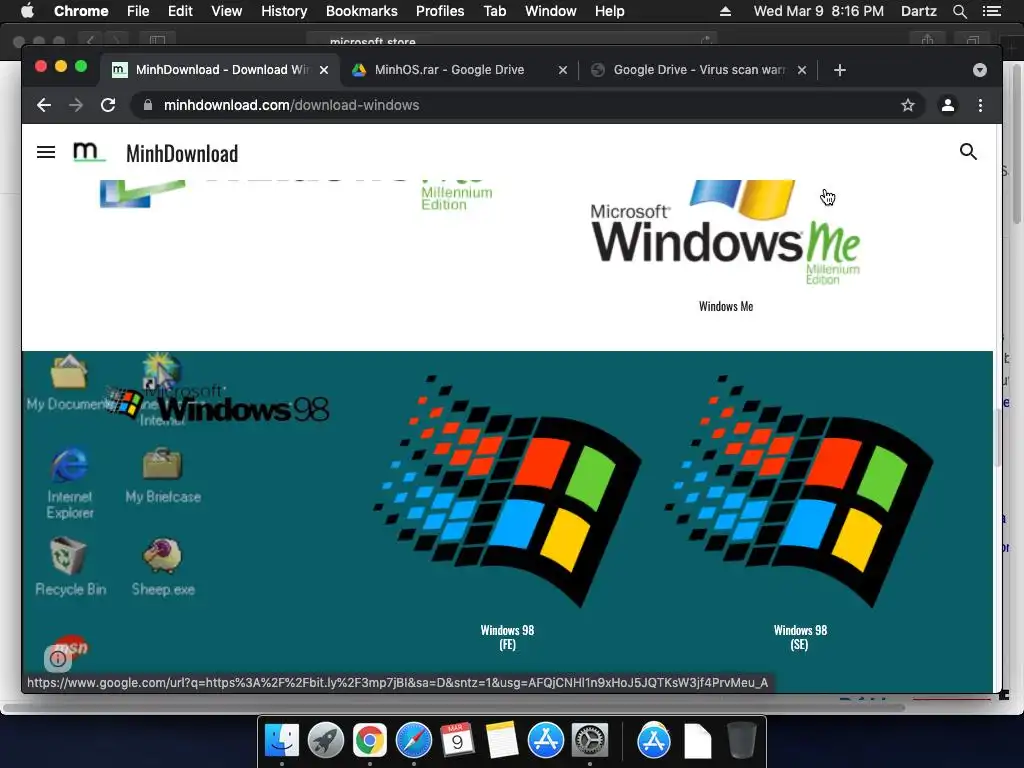Image resolution: width=1024 pixels, height=768 pixels.
Task: Click the horizontal scrollbar of the background window
Action: click(453, 708)
